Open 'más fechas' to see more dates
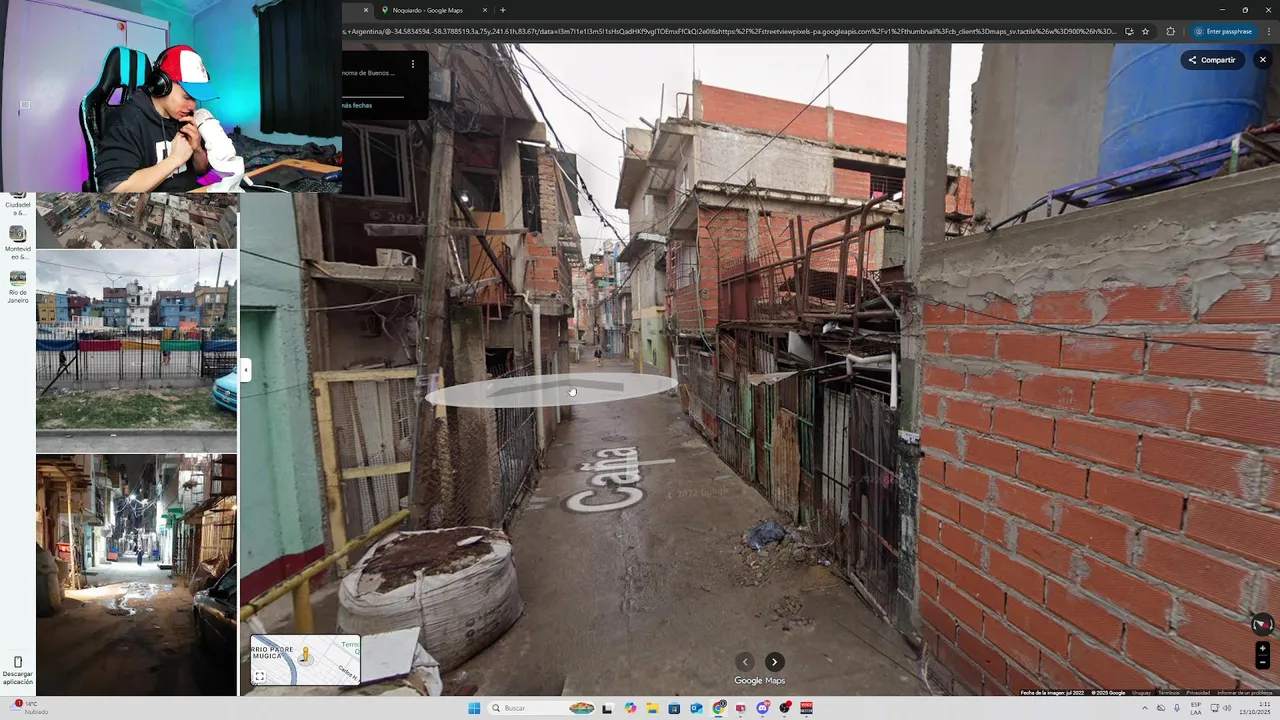The height and width of the screenshot is (720, 1280). pyautogui.click(x=357, y=105)
